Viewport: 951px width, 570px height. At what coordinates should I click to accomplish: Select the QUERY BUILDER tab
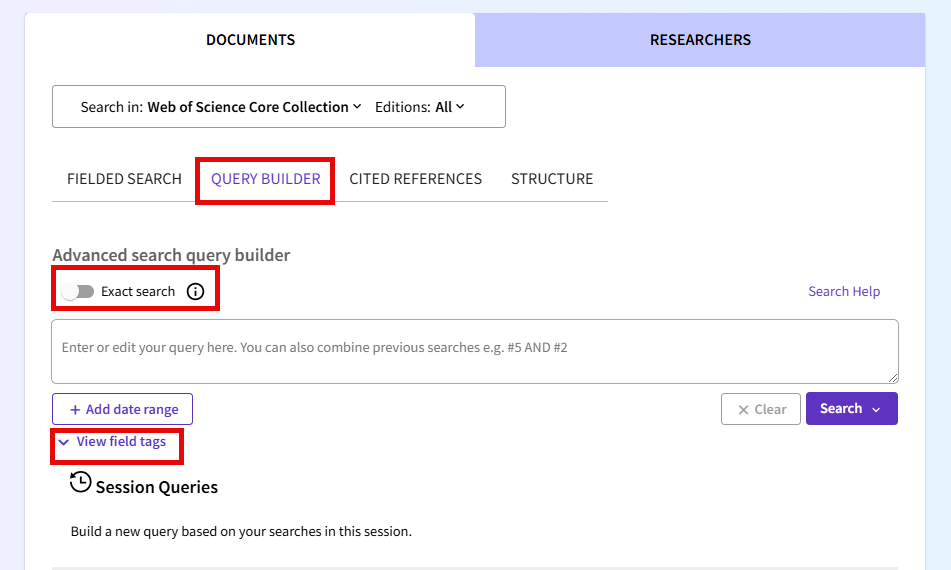pos(266,179)
